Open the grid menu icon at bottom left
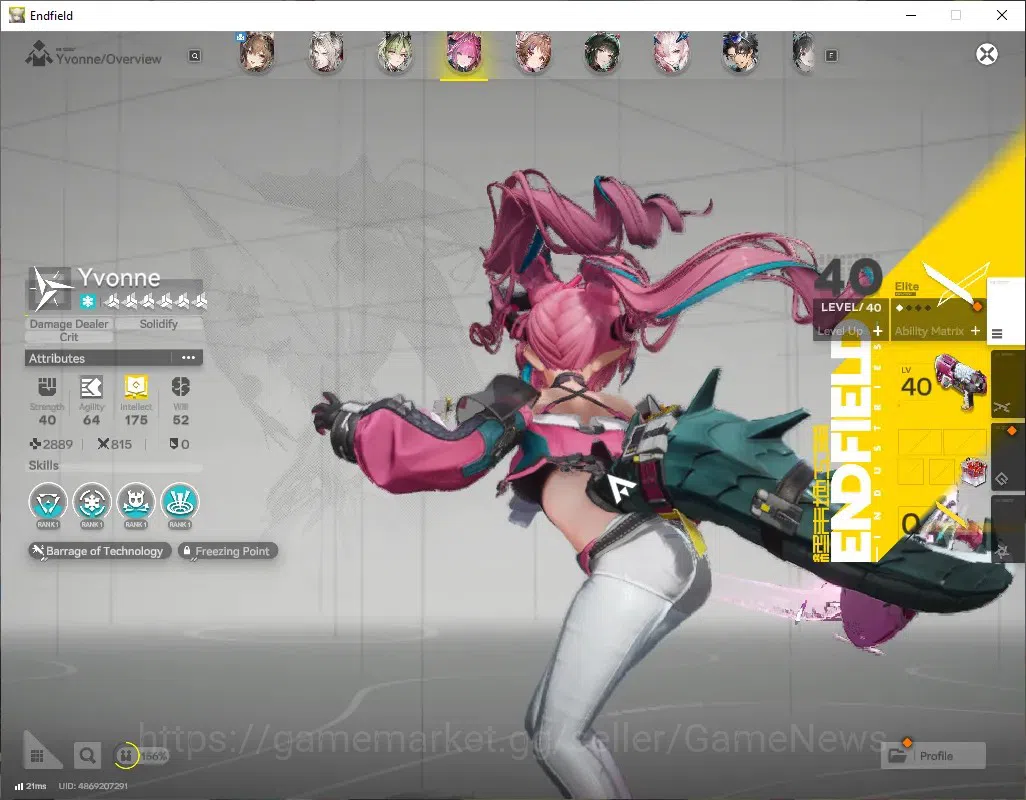The image size is (1026, 800). [37, 756]
